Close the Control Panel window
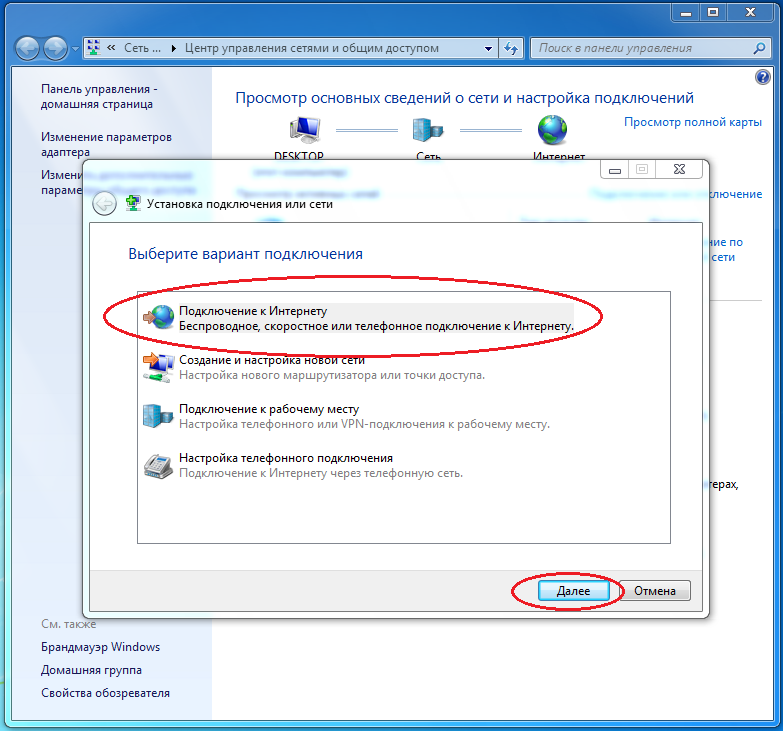Viewport: 783px width, 731px height. 750,12
